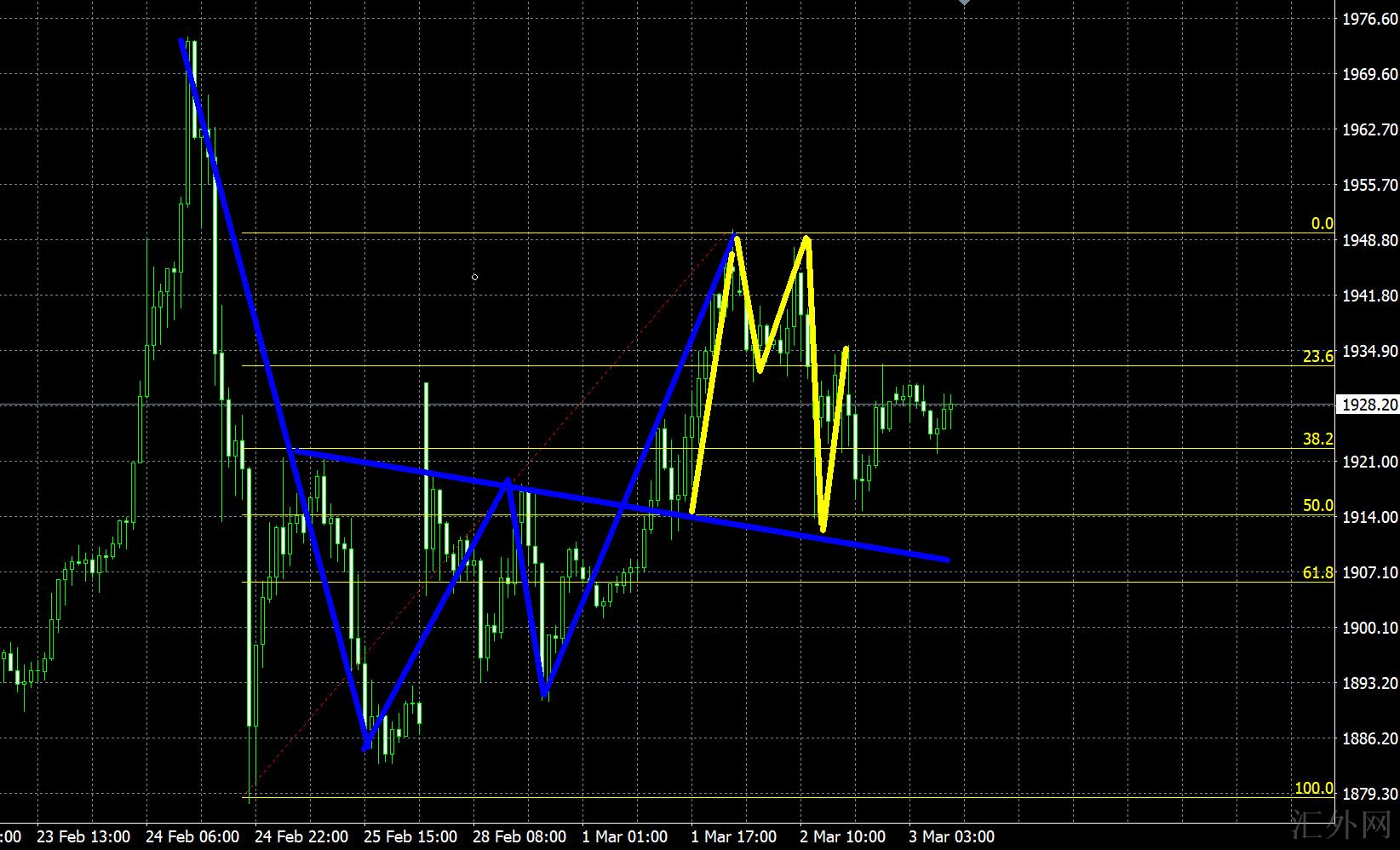Viewport: 1400px width, 850px height.
Task: Select the Fibonacci 50.0 level label
Action: point(1317,506)
